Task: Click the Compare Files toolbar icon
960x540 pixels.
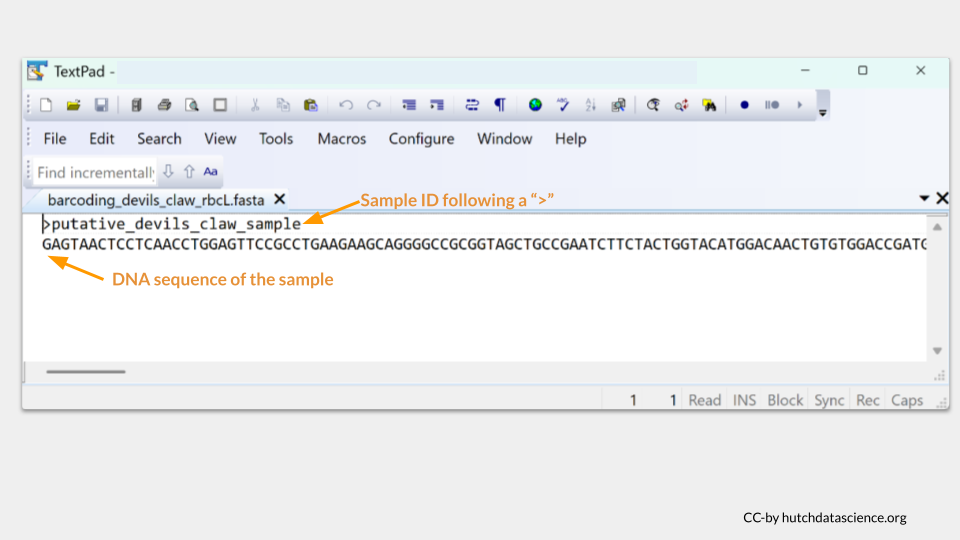Action: [618, 105]
